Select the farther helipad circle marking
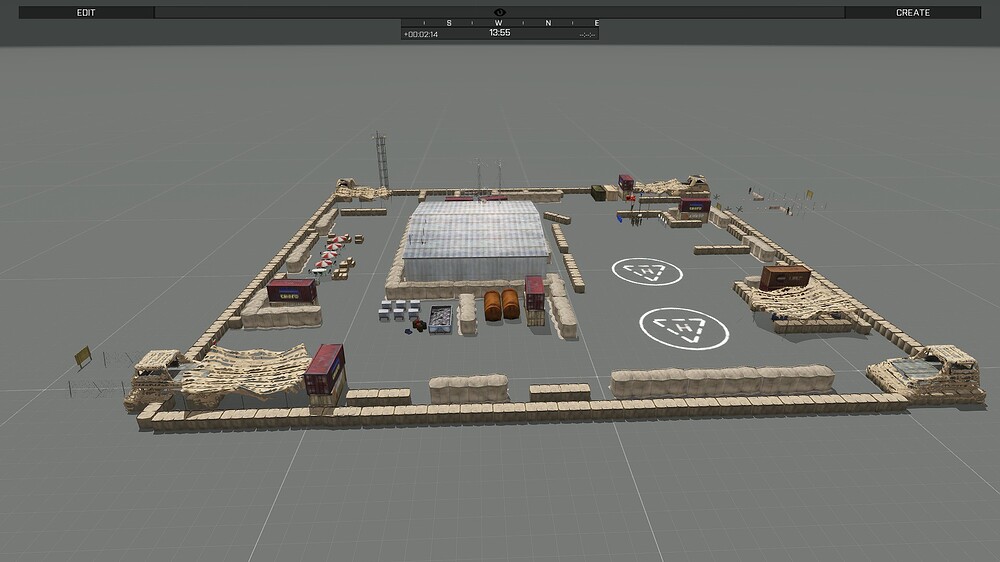Viewport: 1000px width, 562px height. (647, 271)
